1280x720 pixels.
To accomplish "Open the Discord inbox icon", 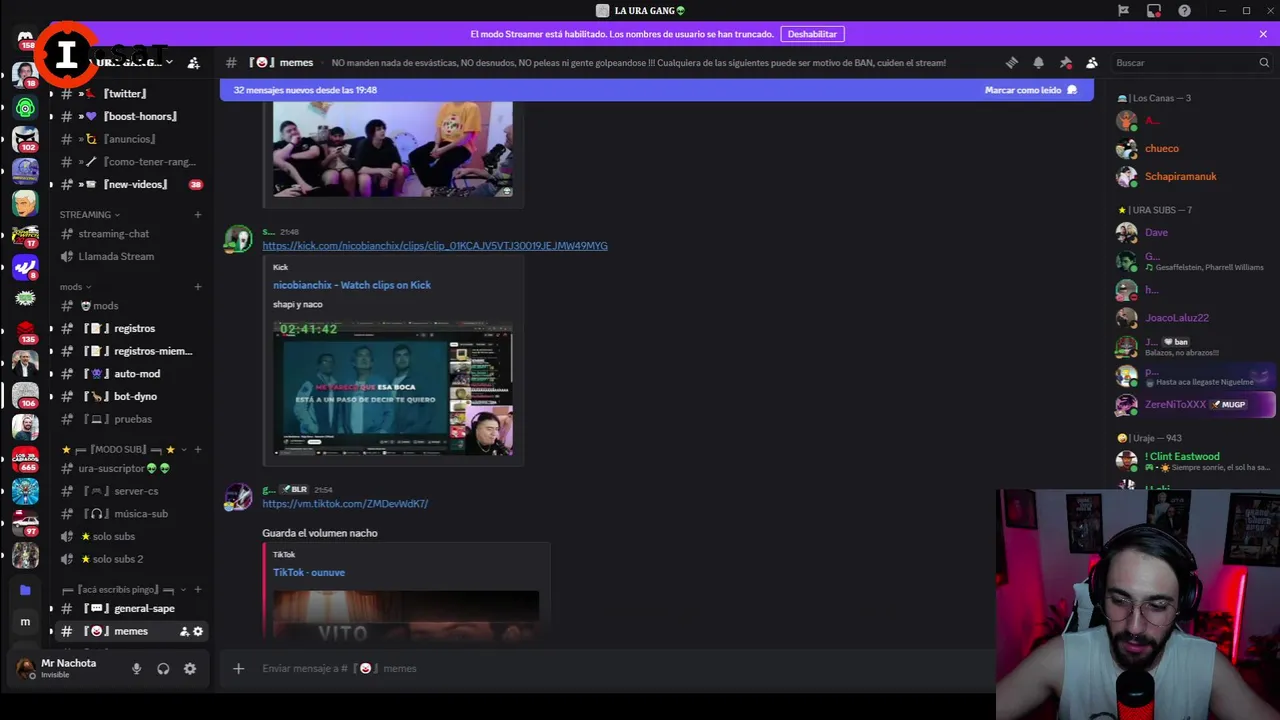I will tap(1154, 10).
